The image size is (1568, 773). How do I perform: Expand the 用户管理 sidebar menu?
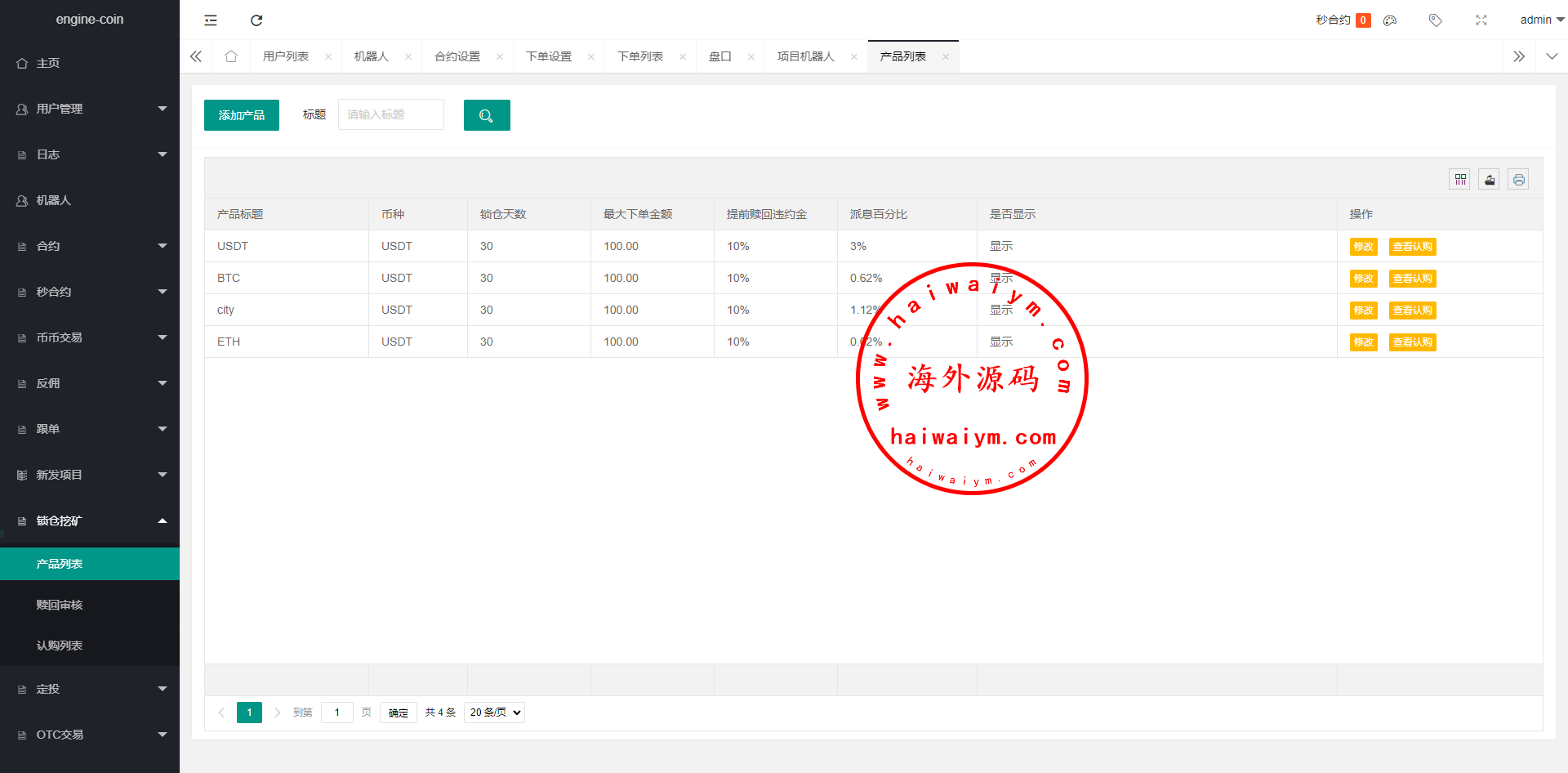tap(90, 109)
